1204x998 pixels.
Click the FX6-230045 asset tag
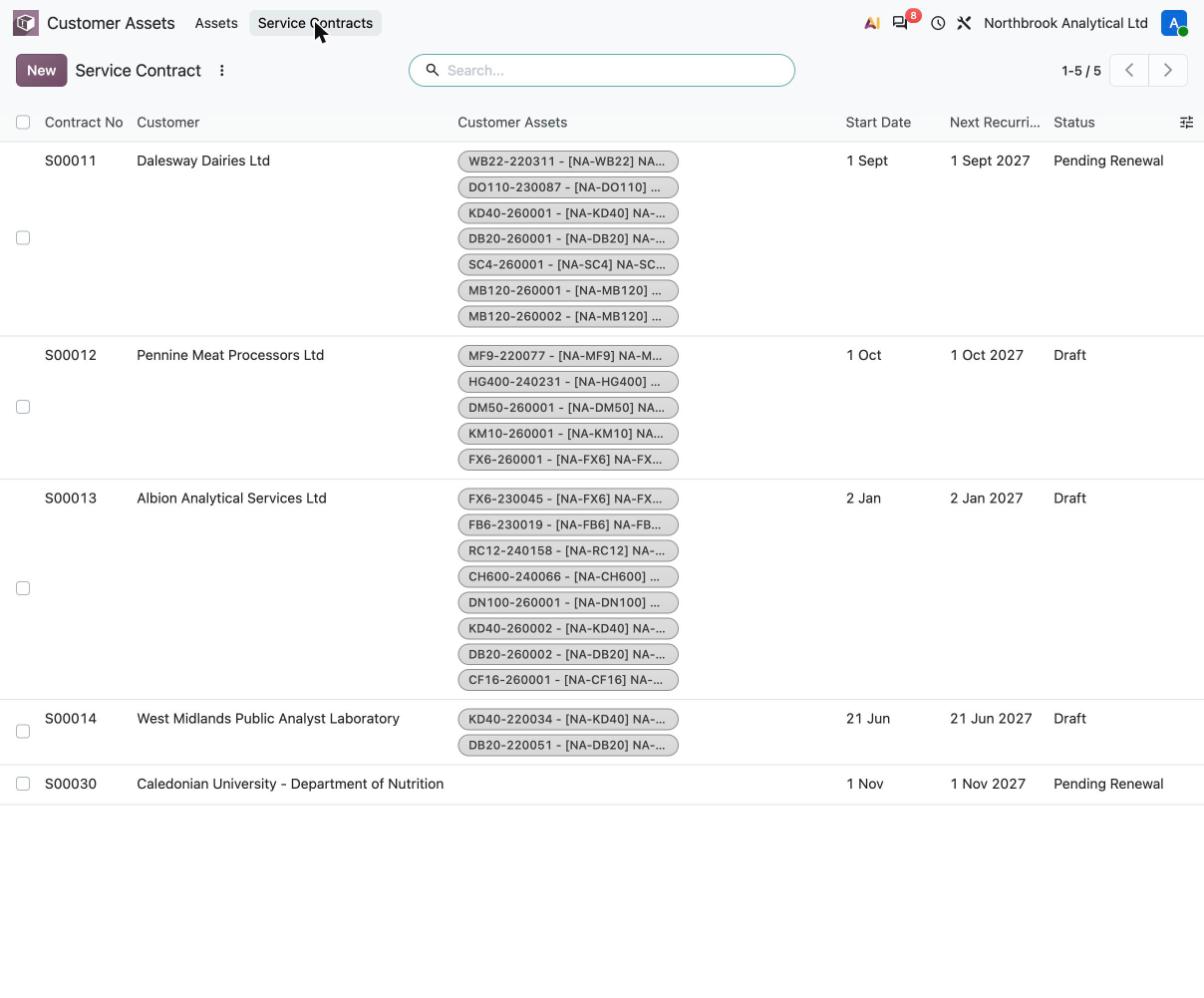click(x=568, y=499)
